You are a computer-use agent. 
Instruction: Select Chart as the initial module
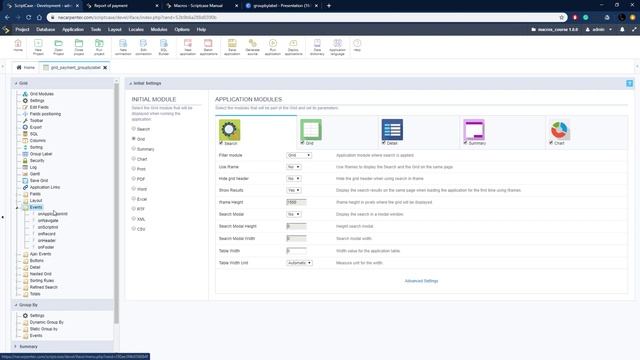click(x=133, y=159)
